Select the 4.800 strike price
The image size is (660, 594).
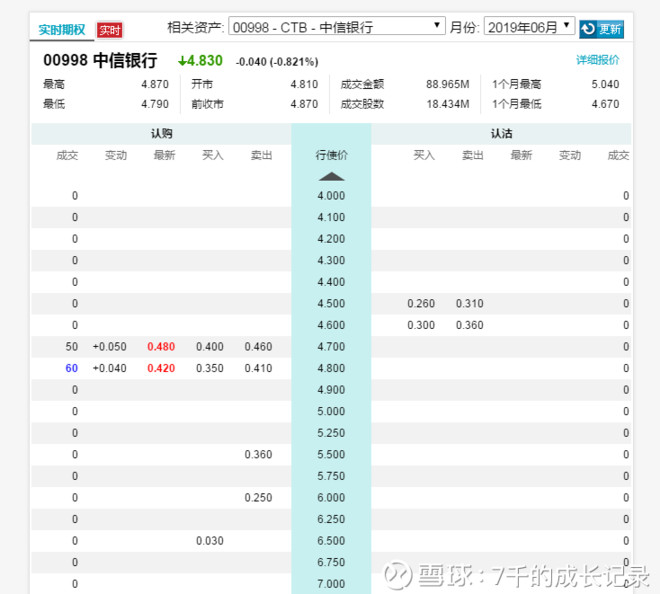pyautogui.click(x=331, y=368)
